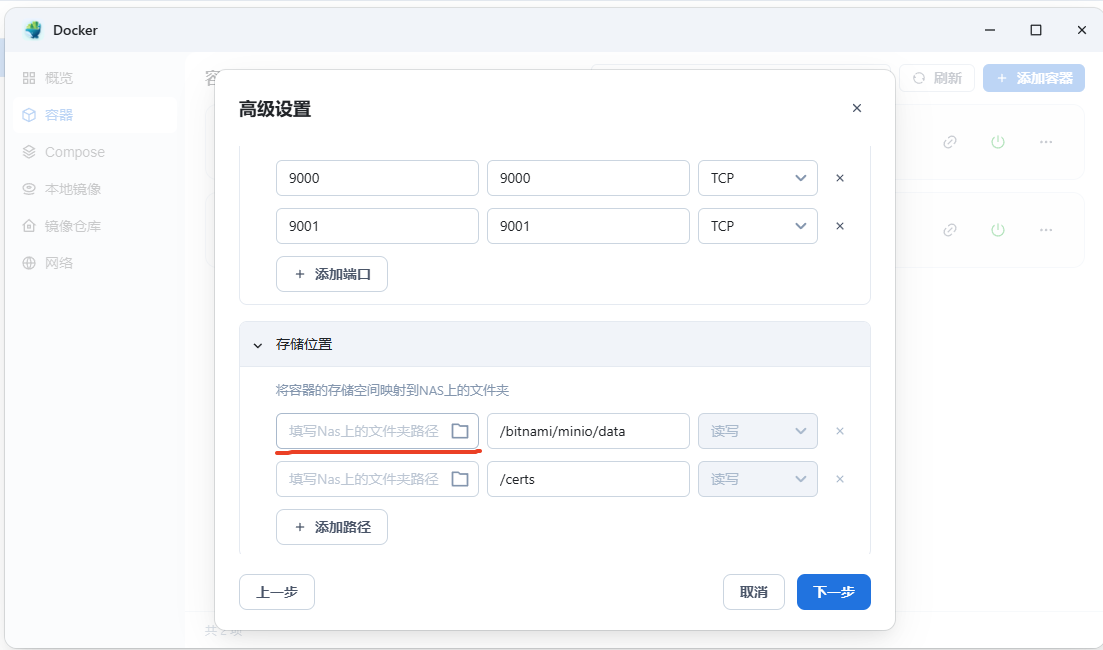
Task: Click 添加路径 to add storage path
Action: pyautogui.click(x=332, y=527)
